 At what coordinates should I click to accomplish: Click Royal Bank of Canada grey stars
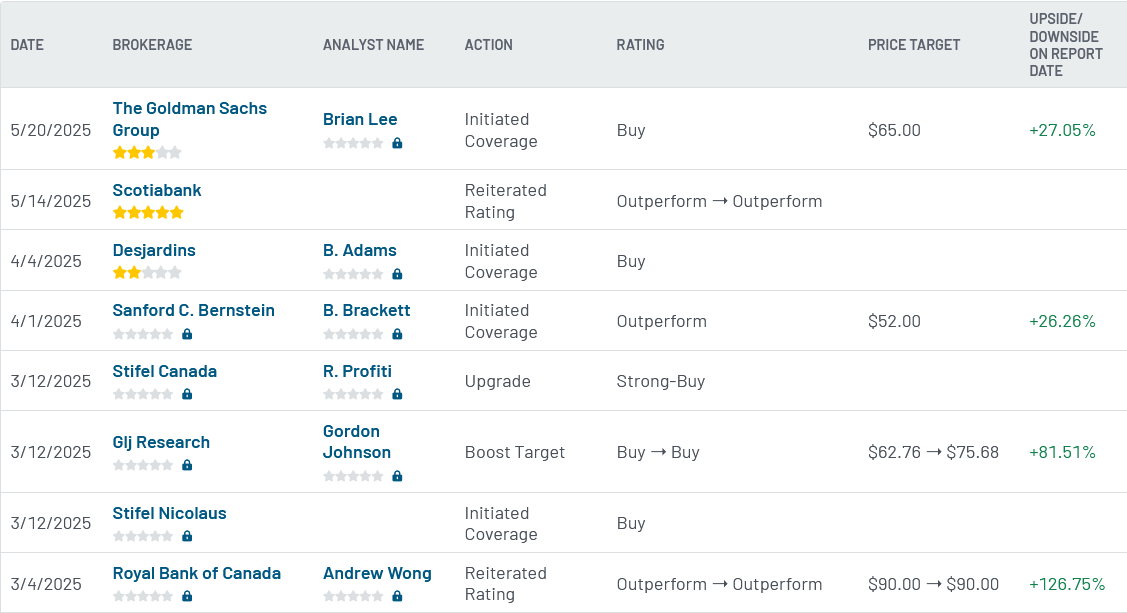coord(143,596)
